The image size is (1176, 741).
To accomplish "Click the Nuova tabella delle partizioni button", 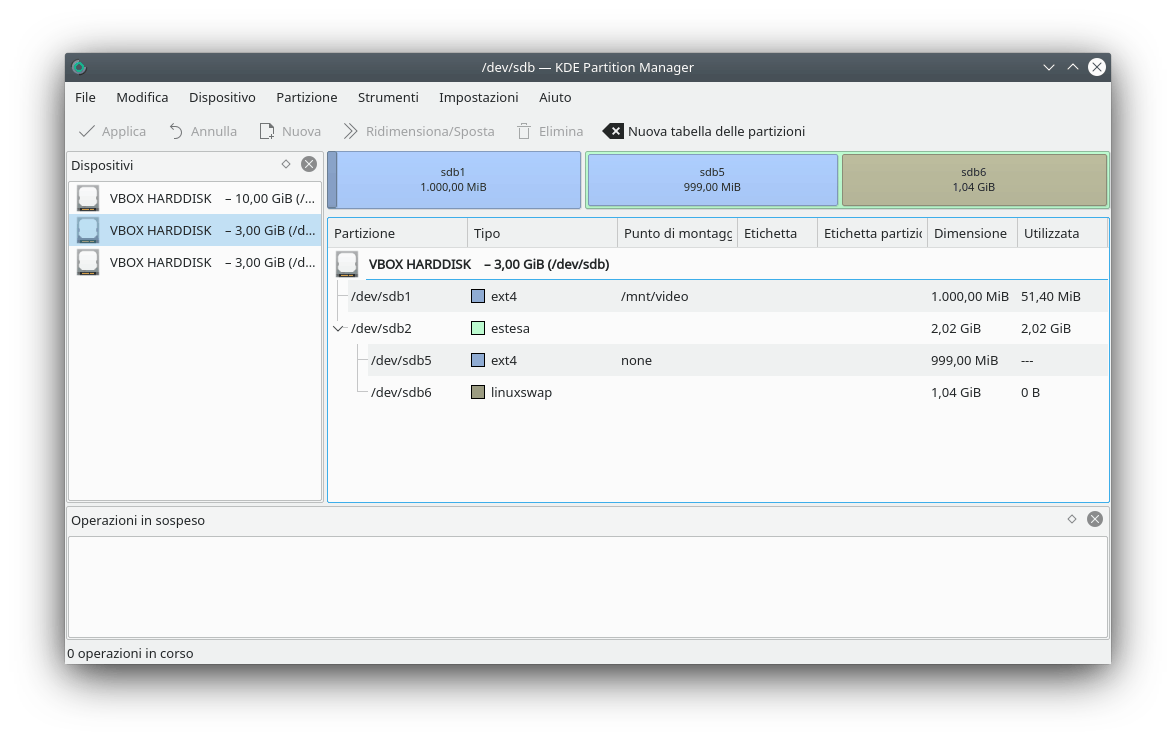I will (x=704, y=131).
